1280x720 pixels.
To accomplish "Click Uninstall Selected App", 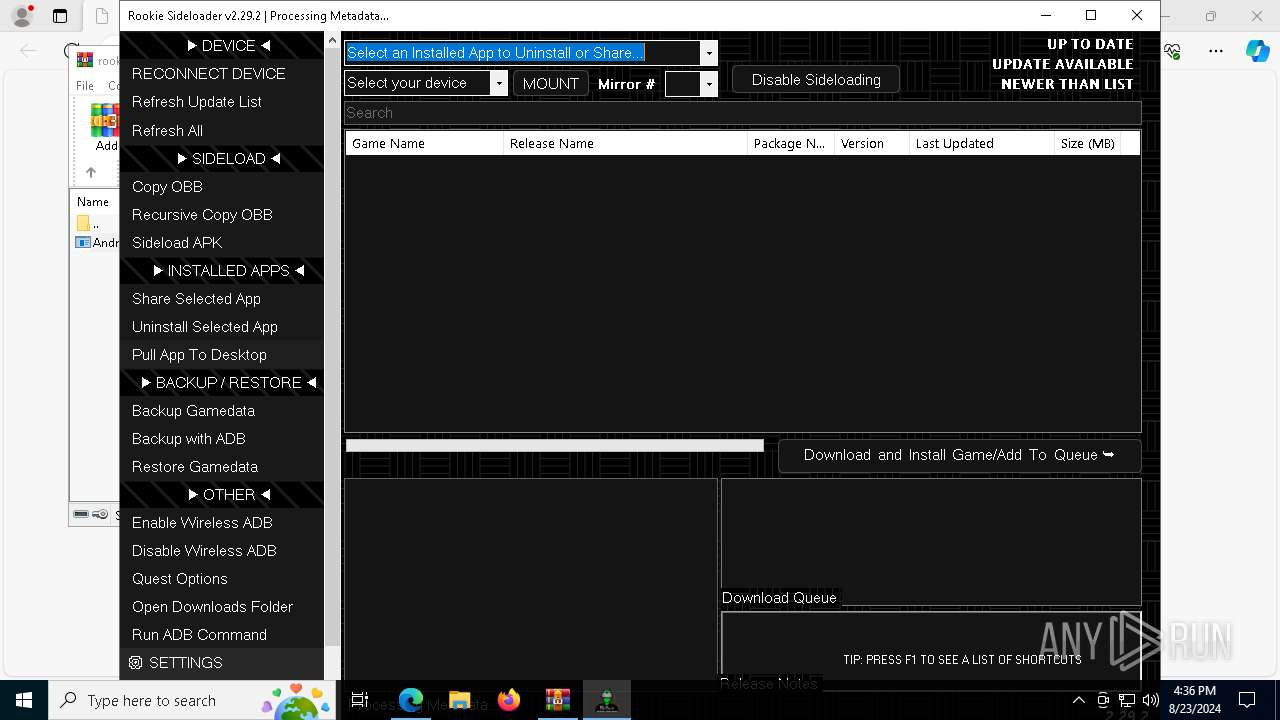I will point(222,327).
